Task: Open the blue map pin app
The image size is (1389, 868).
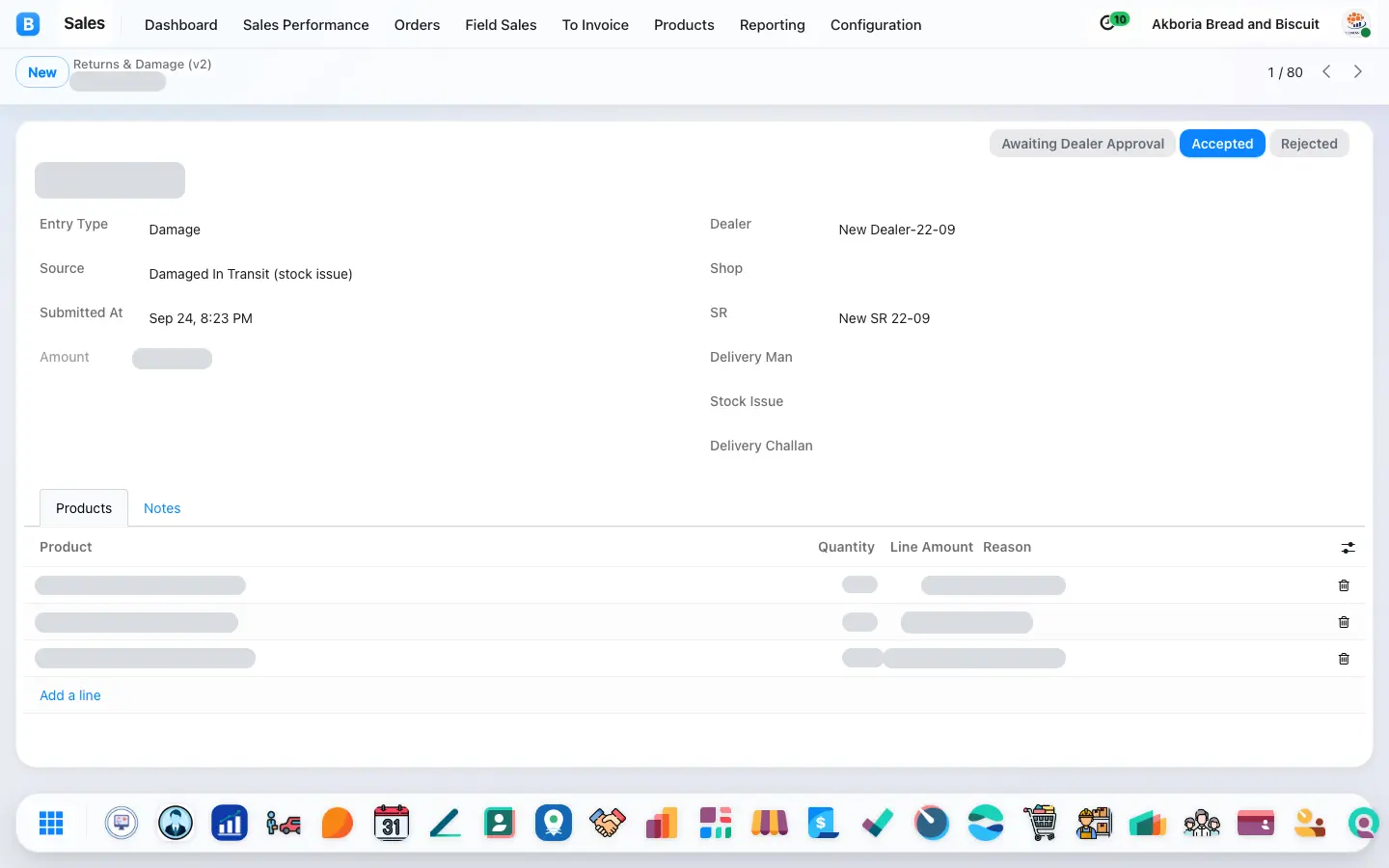Action: point(554,823)
